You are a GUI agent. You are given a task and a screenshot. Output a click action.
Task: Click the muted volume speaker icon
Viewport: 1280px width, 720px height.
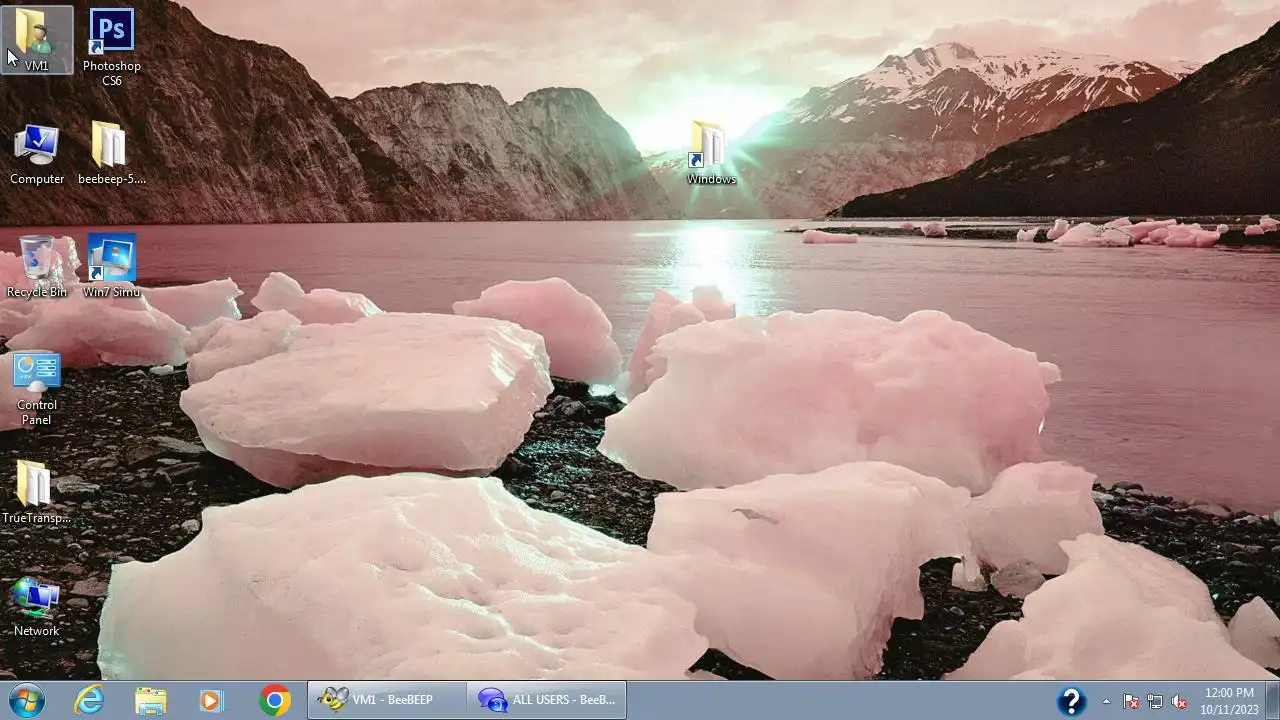(1179, 701)
